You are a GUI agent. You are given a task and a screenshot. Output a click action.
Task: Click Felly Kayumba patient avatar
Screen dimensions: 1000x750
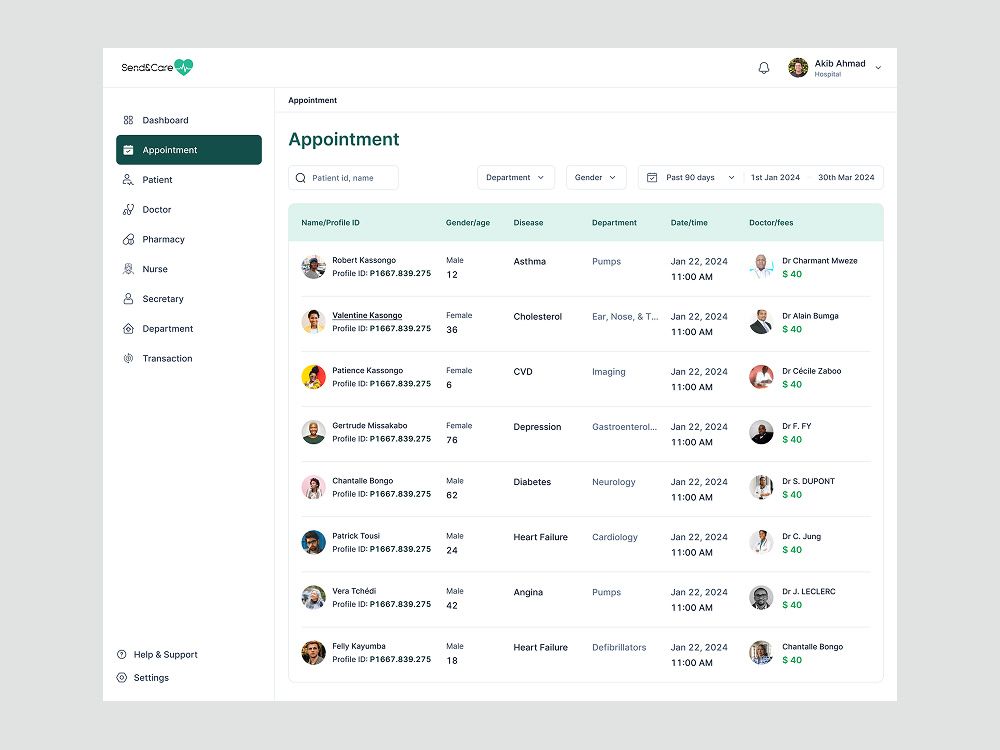[313, 652]
